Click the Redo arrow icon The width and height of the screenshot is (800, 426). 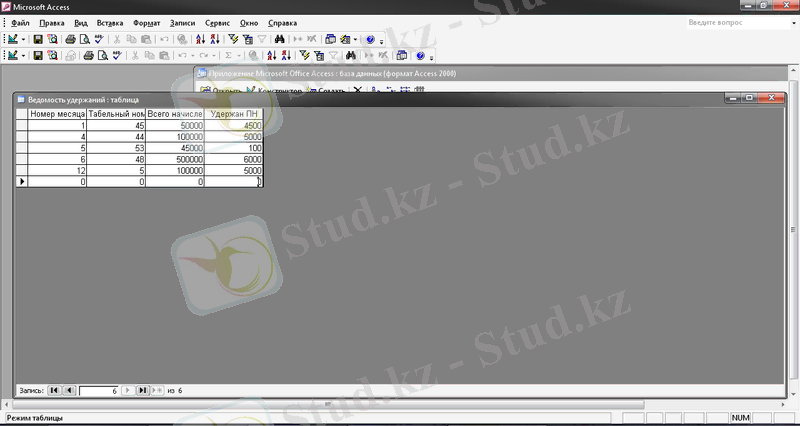click(x=204, y=56)
